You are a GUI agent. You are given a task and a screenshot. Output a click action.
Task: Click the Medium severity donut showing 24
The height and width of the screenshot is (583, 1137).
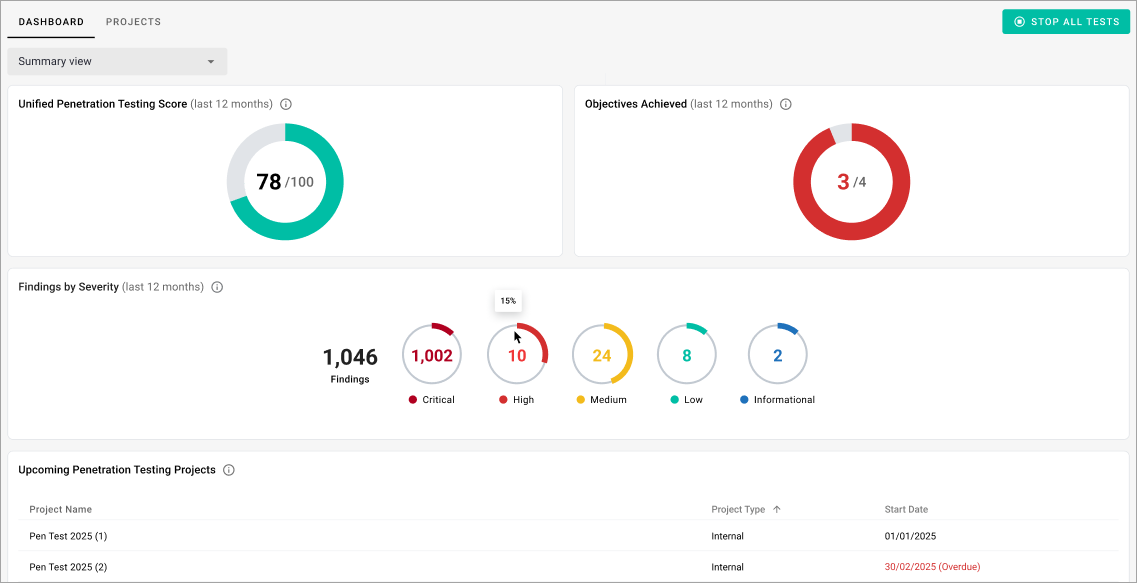point(602,354)
